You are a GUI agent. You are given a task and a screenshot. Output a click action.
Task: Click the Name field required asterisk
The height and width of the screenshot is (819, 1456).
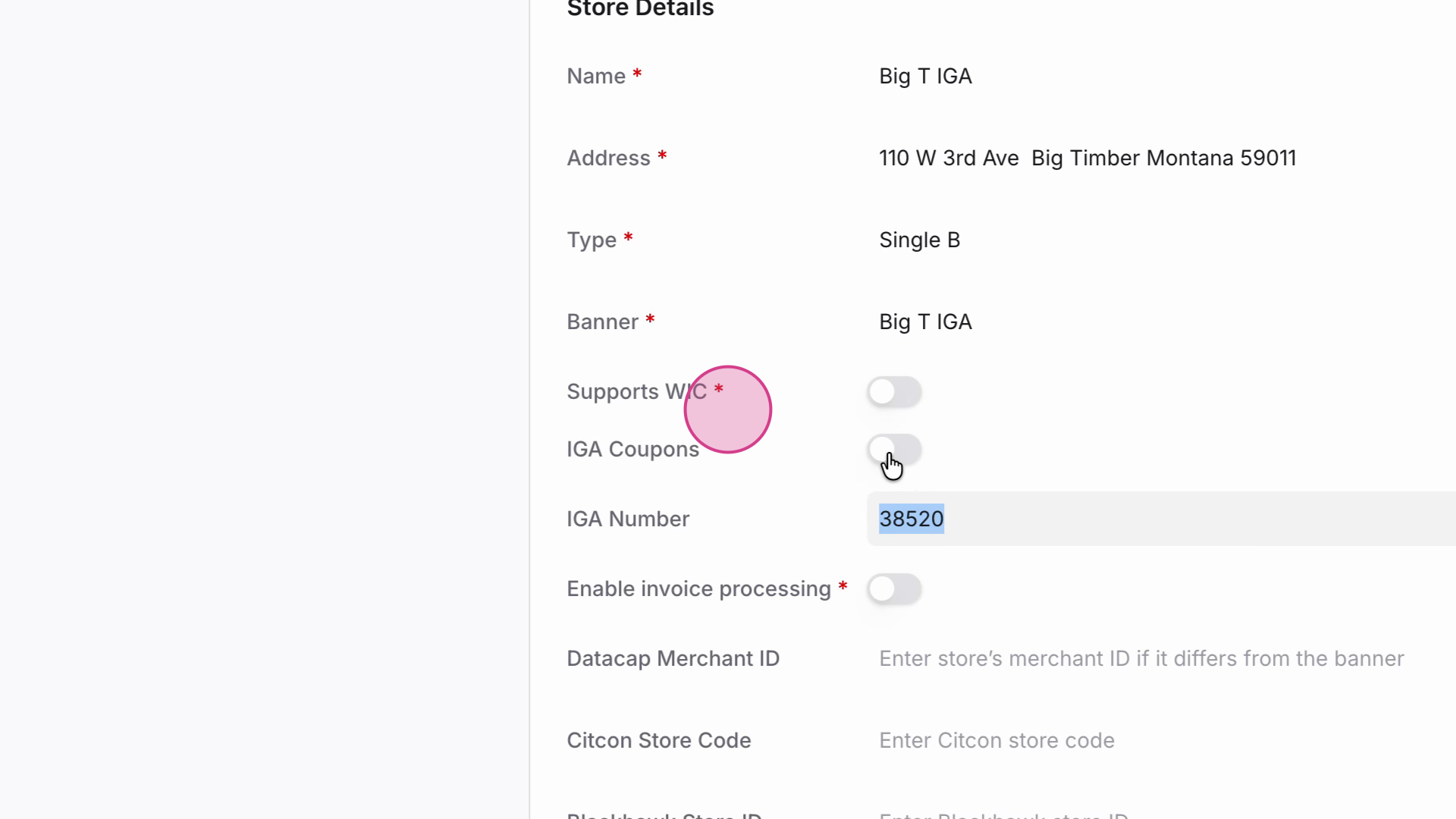[637, 75]
